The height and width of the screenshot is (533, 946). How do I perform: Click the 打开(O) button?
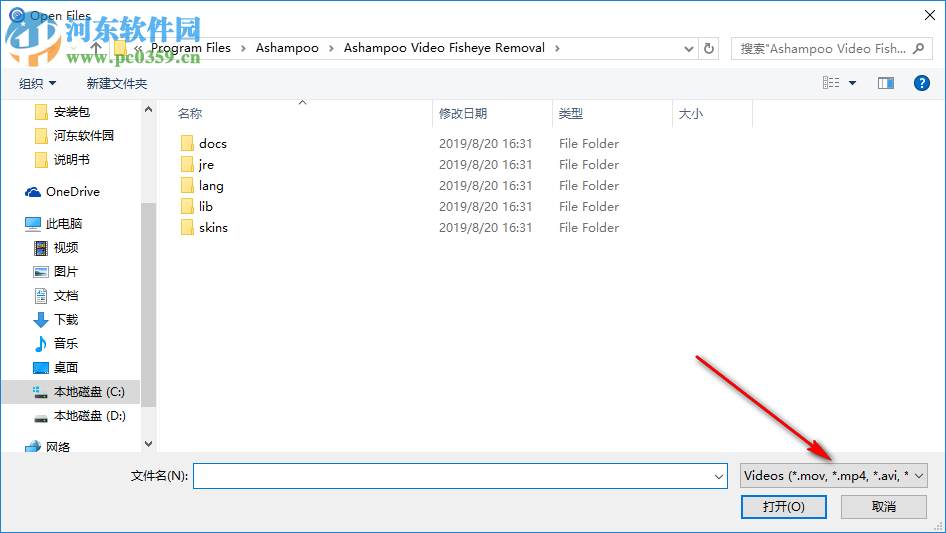point(784,506)
